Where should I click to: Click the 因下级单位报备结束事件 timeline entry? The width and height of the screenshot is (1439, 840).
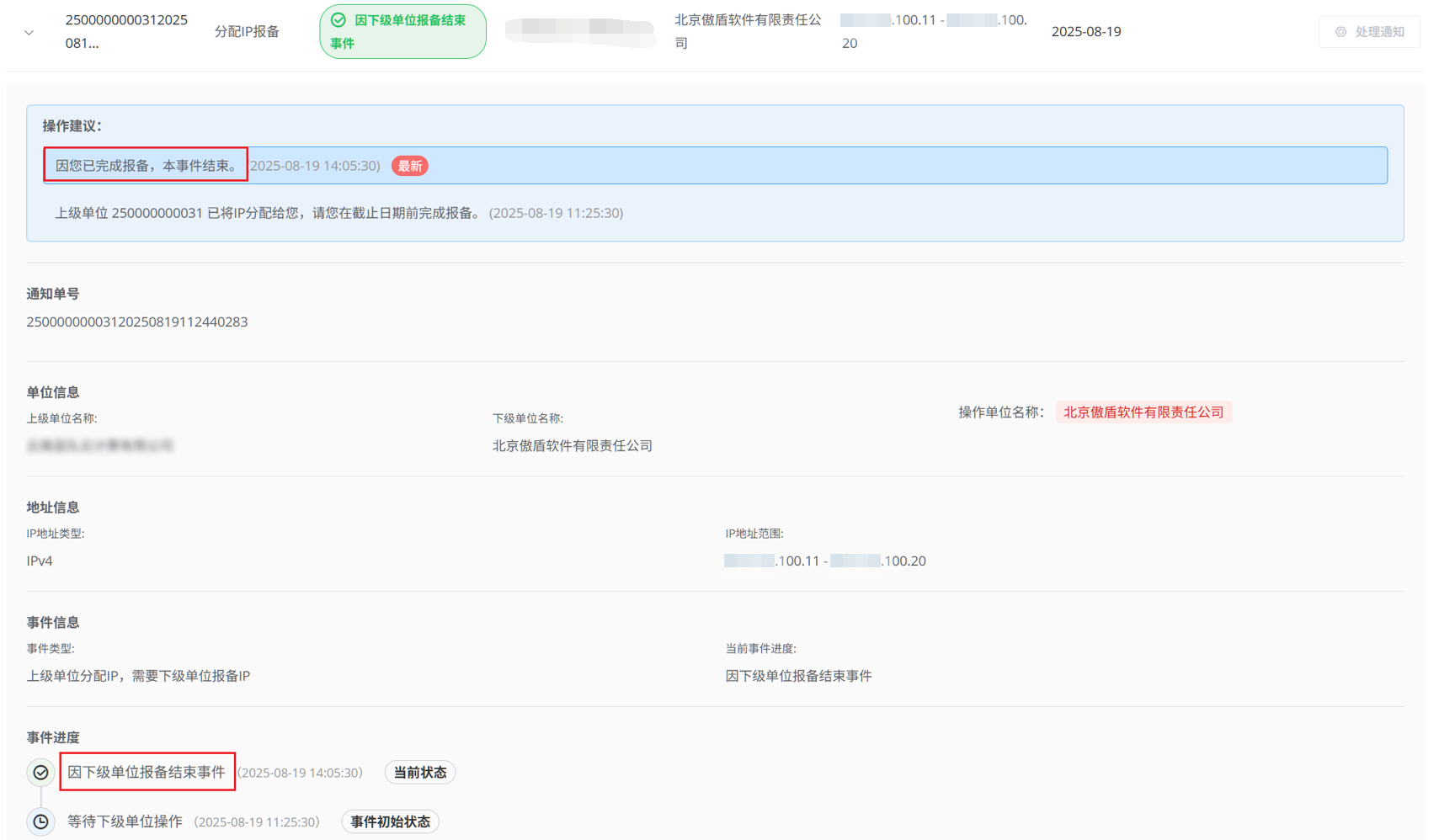[147, 772]
